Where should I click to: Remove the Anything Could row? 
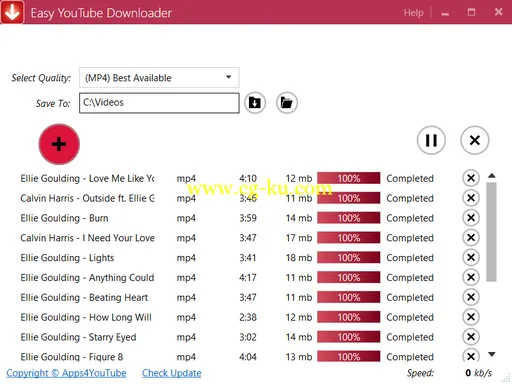pyautogui.click(x=471, y=277)
